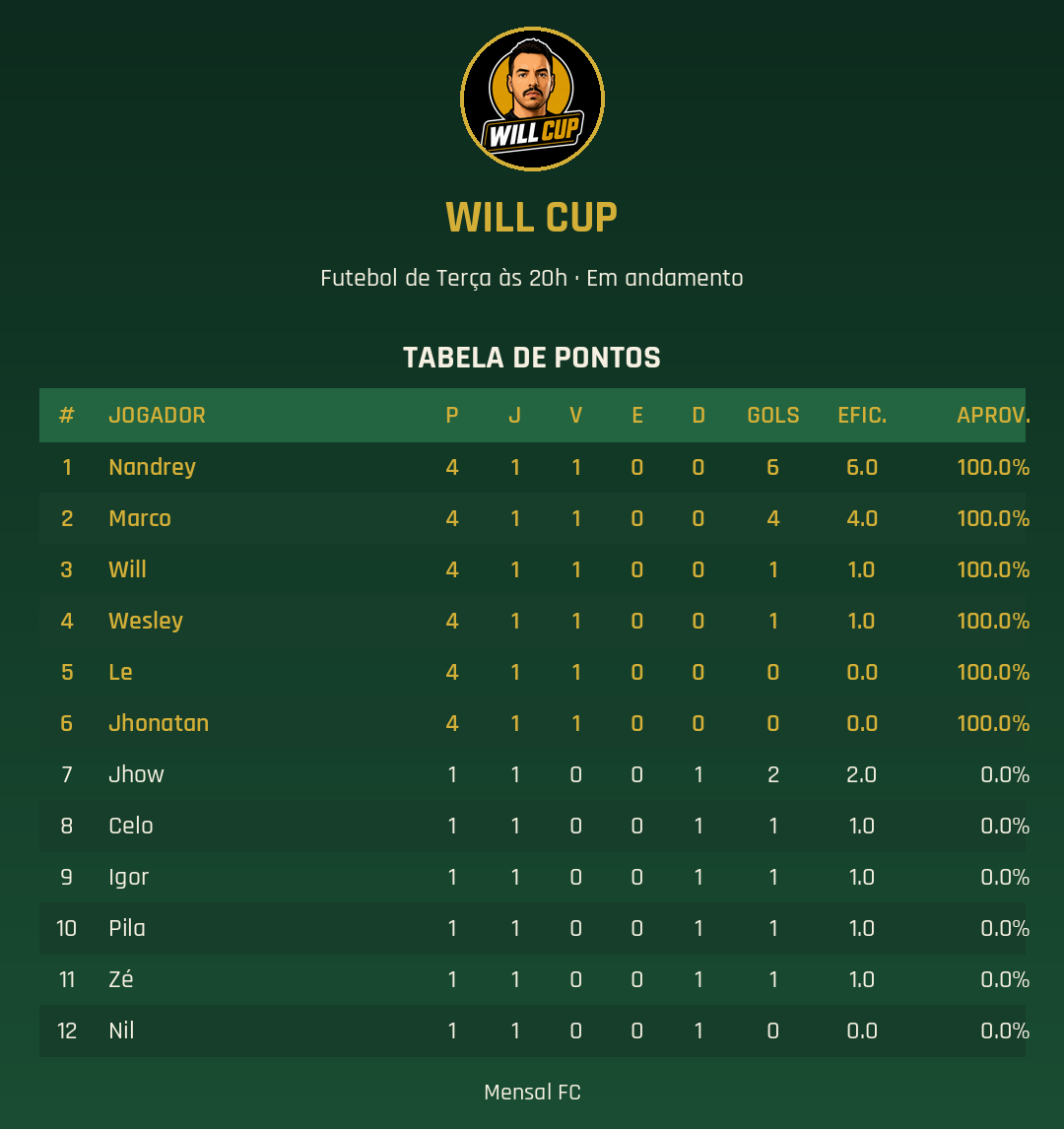Click the TABELA DE PONTOS heading

pos(532,358)
